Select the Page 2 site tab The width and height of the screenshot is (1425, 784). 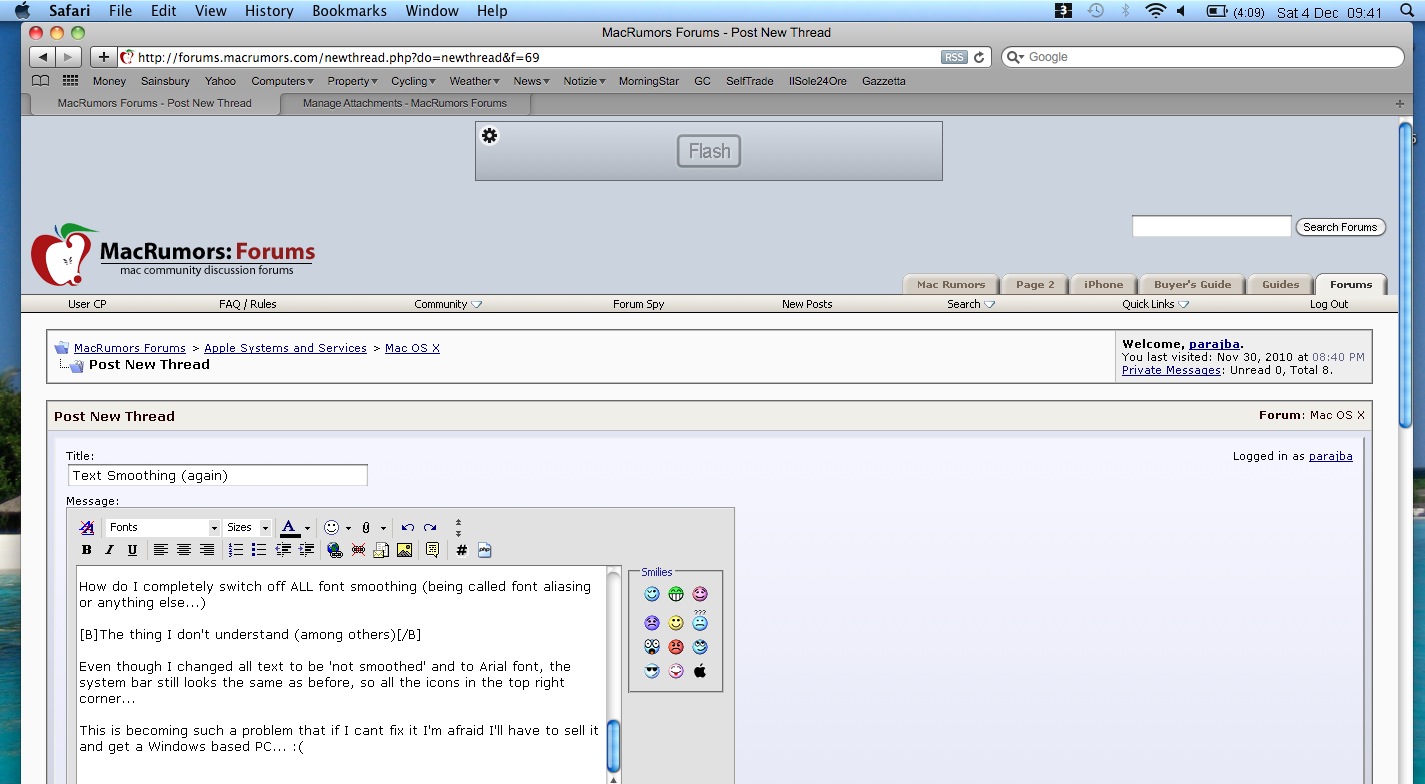[1035, 284]
